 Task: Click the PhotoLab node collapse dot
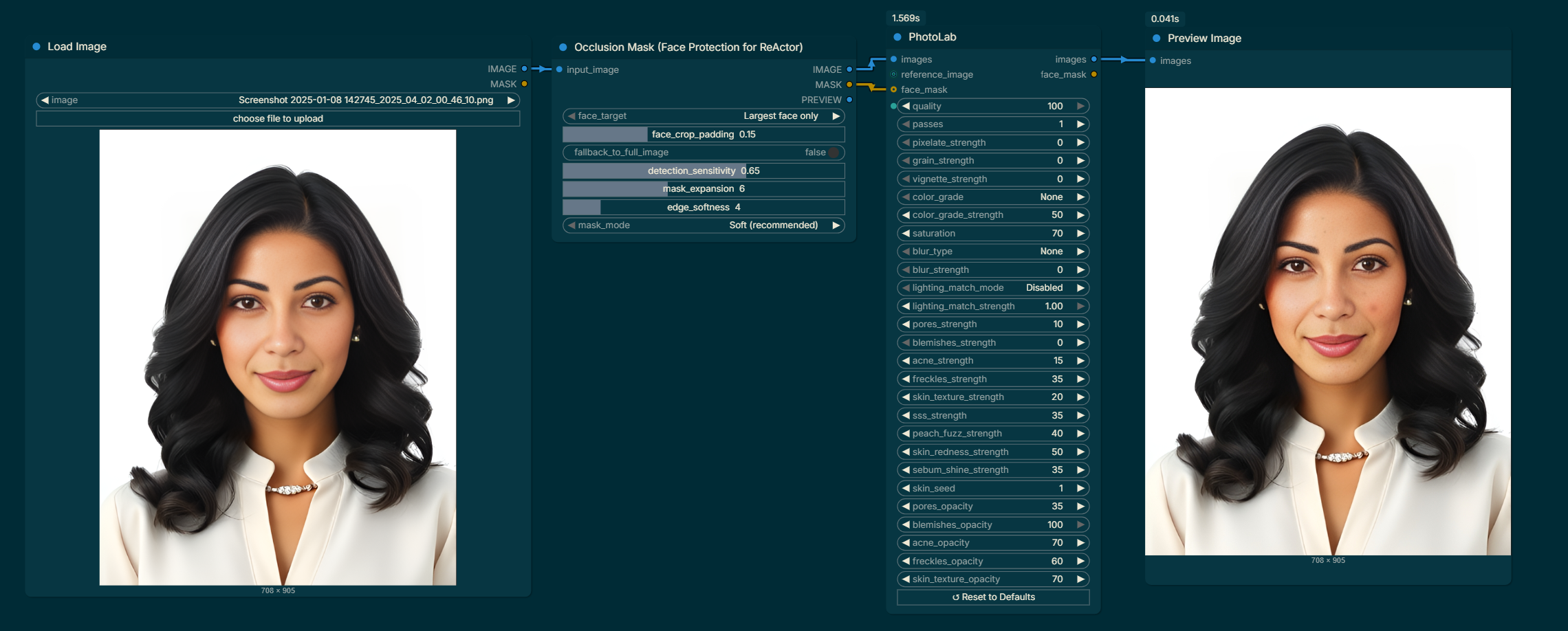pos(897,37)
